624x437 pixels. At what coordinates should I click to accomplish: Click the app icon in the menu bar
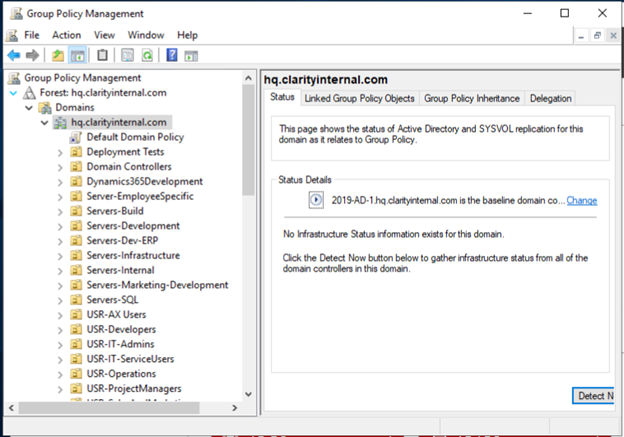point(12,35)
